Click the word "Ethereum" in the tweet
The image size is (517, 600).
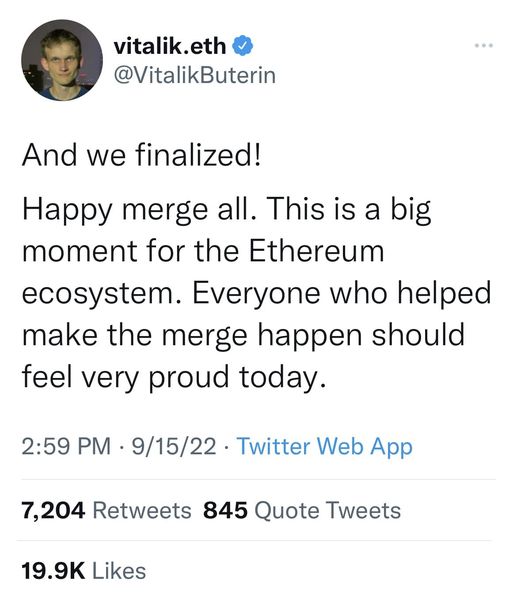click(316, 251)
